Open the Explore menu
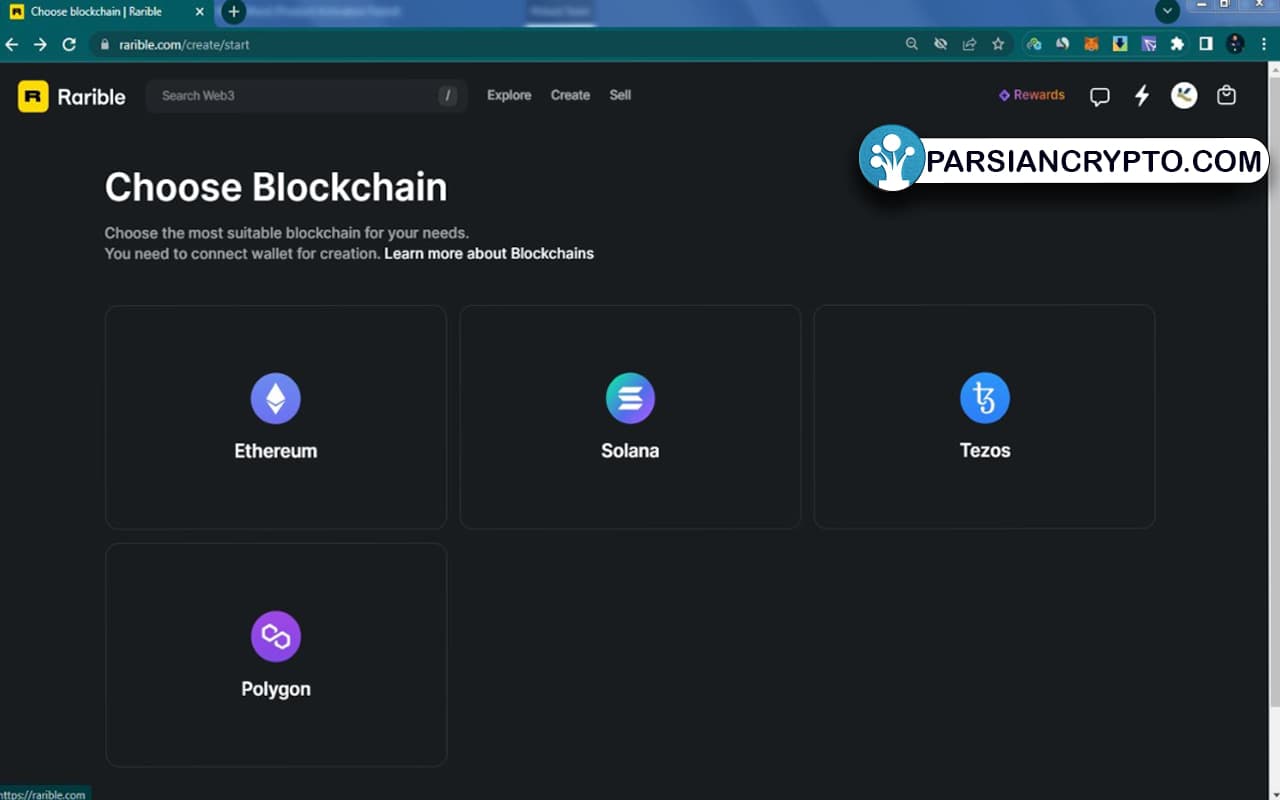Screen dimensions: 1280x800 pyautogui.click(x=509, y=95)
